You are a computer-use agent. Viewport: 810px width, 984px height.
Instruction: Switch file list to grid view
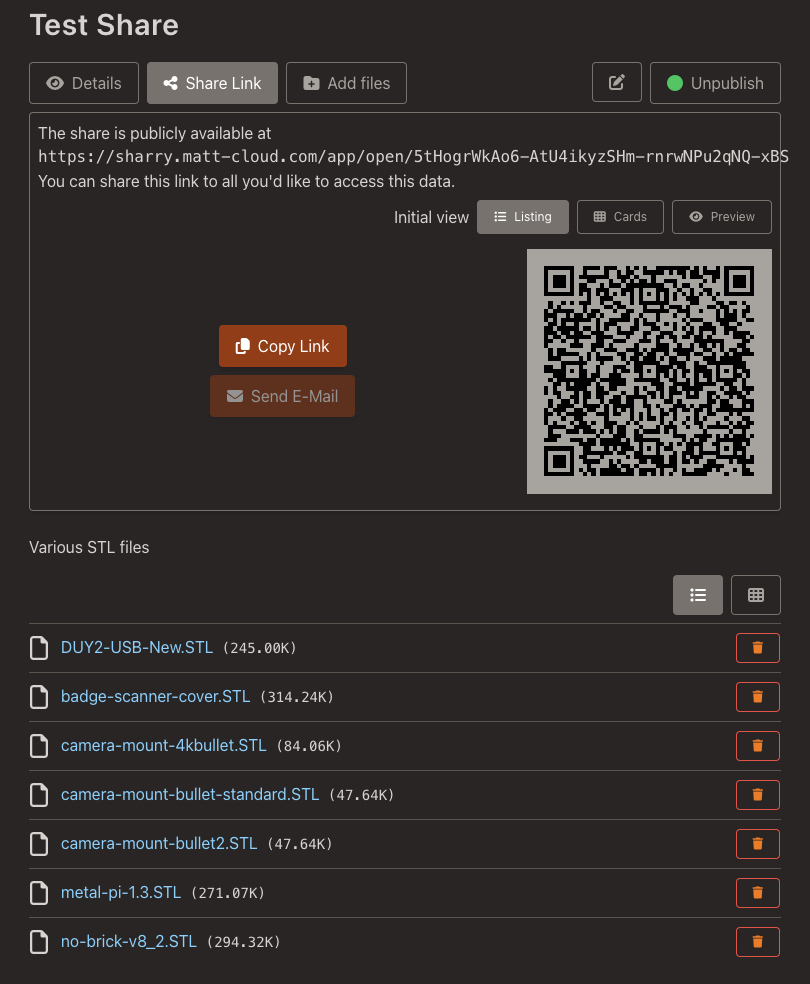pyautogui.click(x=756, y=595)
